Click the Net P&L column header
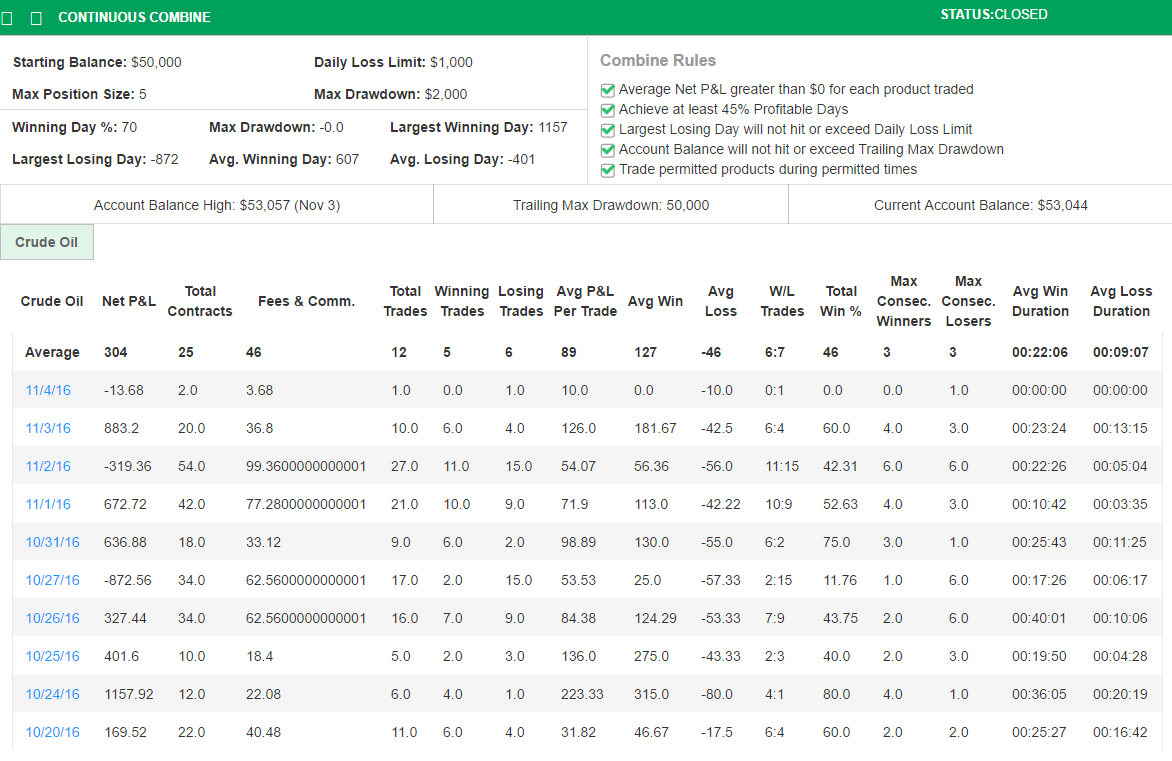Image resolution: width=1172 pixels, height=761 pixels. click(128, 300)
